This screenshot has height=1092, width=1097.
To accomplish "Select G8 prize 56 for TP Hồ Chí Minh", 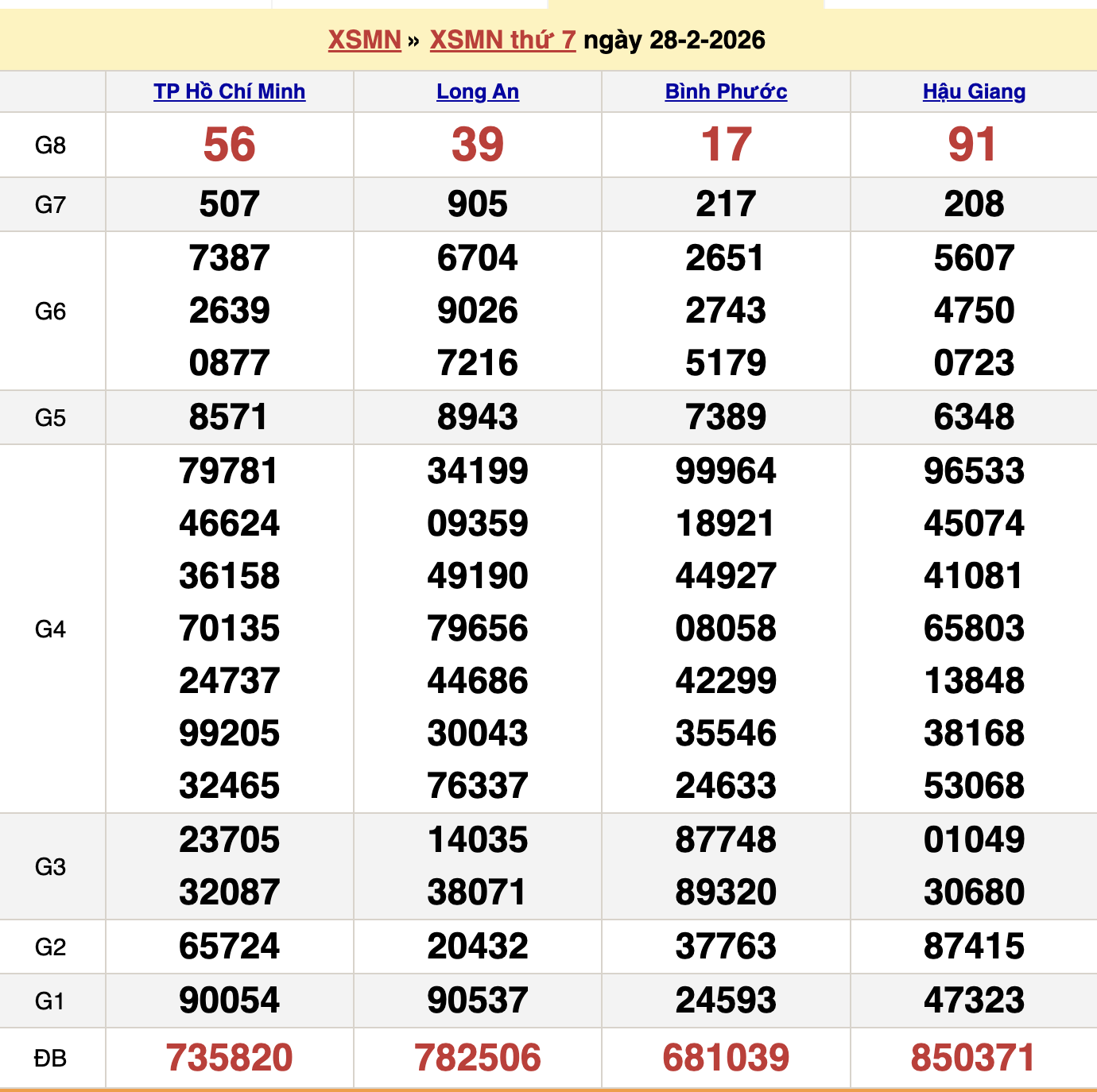I will (x=227, y=145).
